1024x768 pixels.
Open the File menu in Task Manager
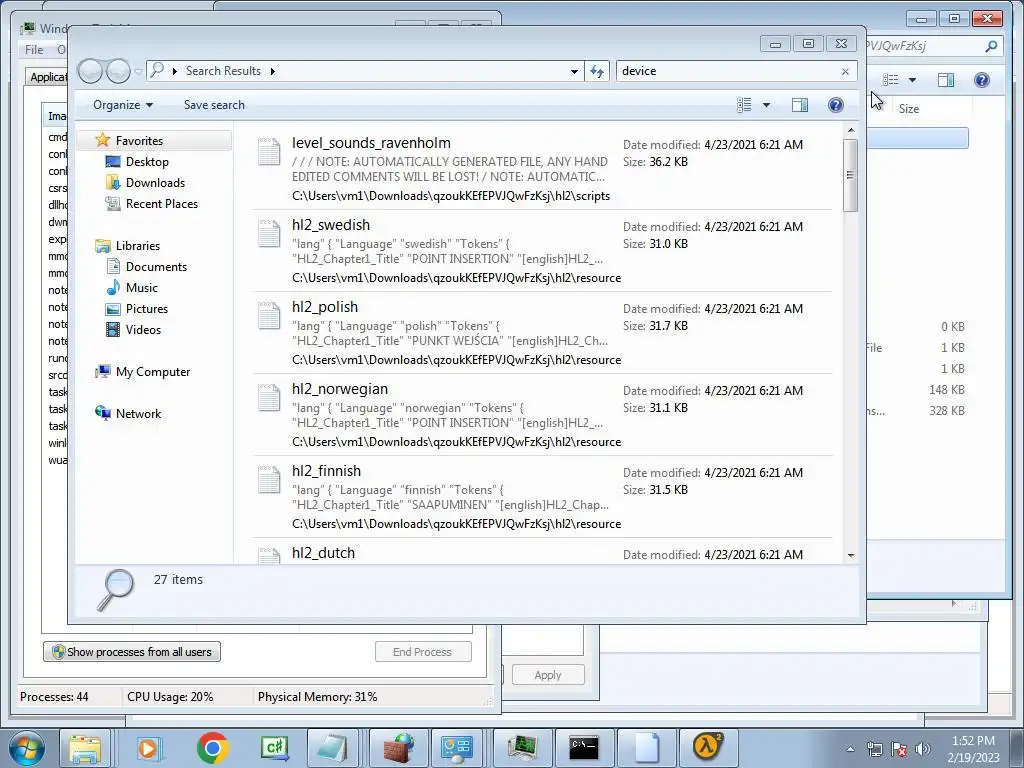34,50
